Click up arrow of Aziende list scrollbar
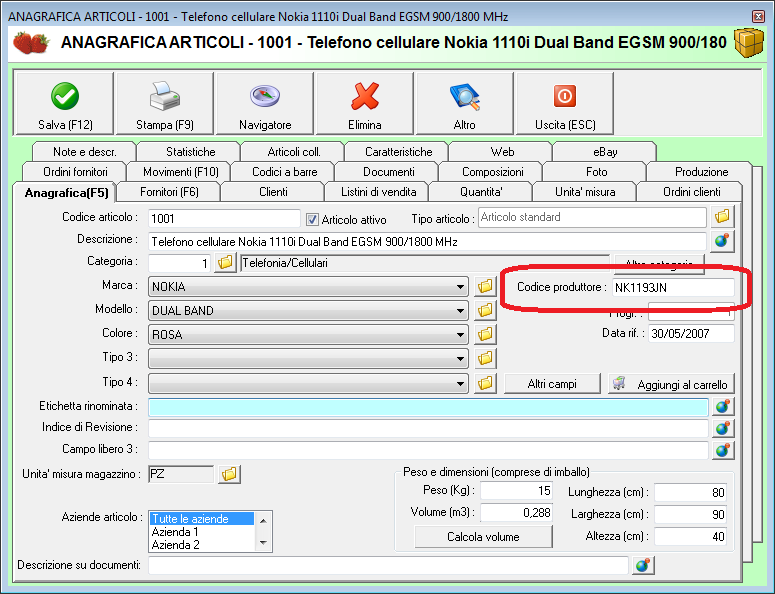The height and width of the screenshot is (594, 775). pyautogui.click(x=263, y=520)
